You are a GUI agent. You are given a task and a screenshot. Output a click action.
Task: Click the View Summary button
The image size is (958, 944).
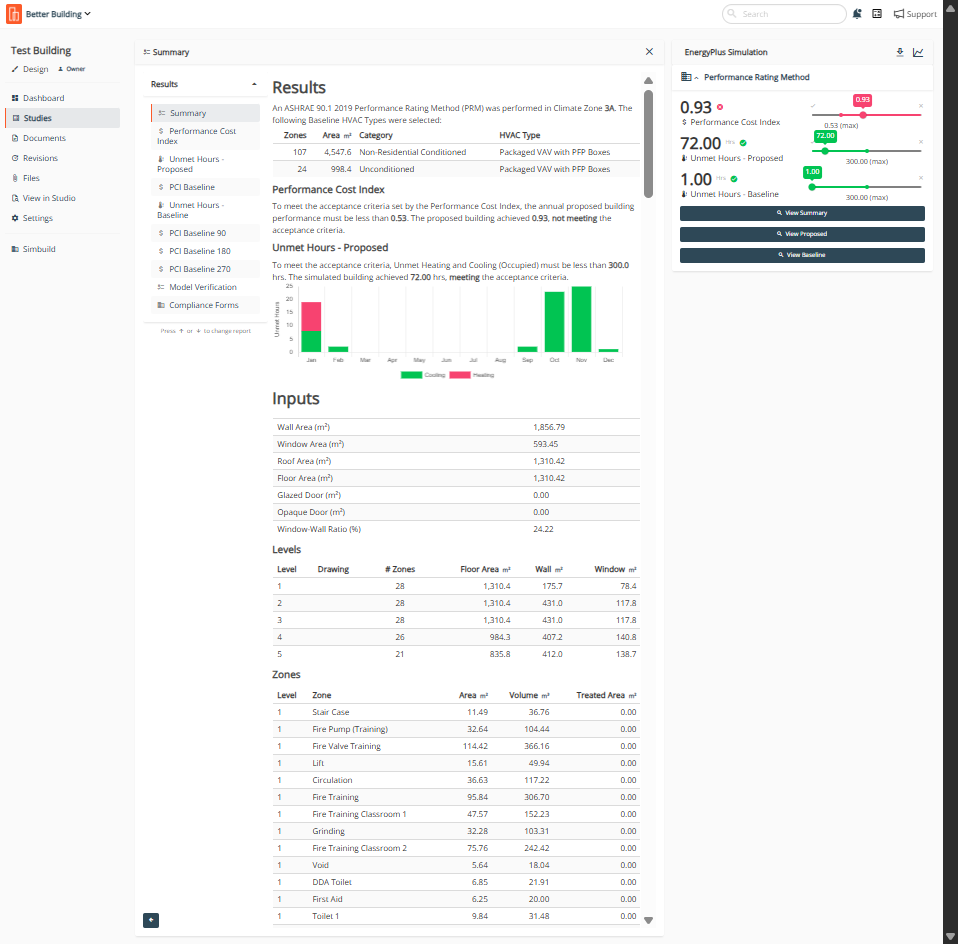(x=802, y=213)
